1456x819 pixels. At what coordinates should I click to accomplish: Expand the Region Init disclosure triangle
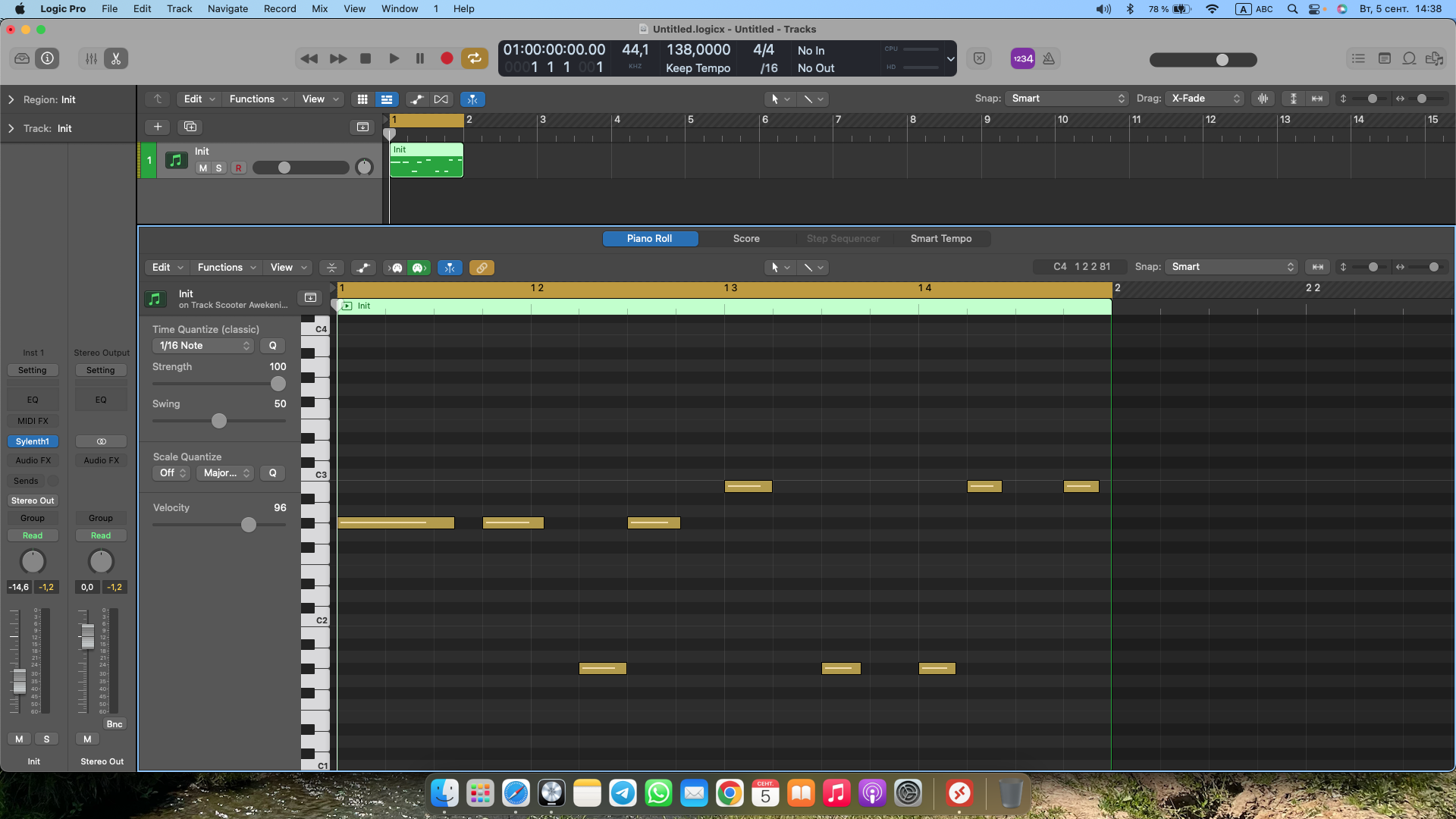(x=11, y=99)
